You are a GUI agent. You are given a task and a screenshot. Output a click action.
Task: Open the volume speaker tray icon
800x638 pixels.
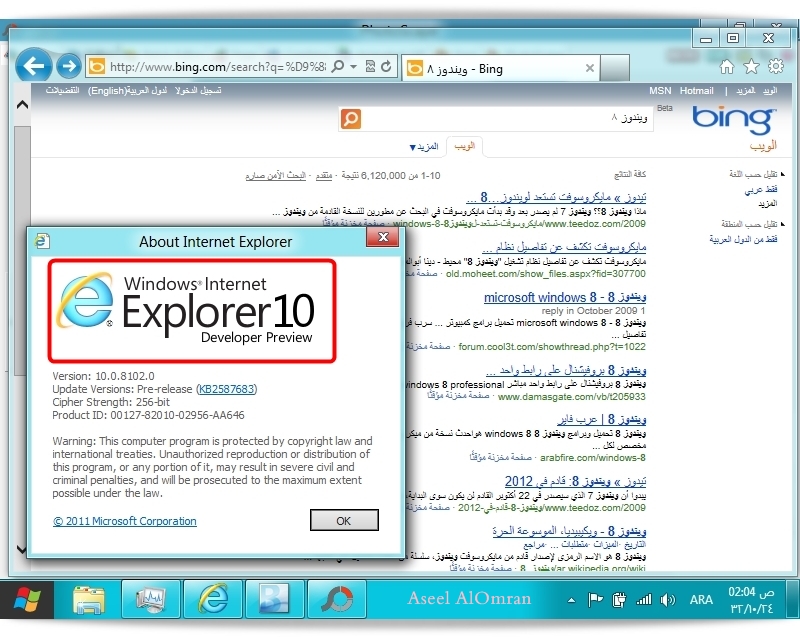(667, 600)
